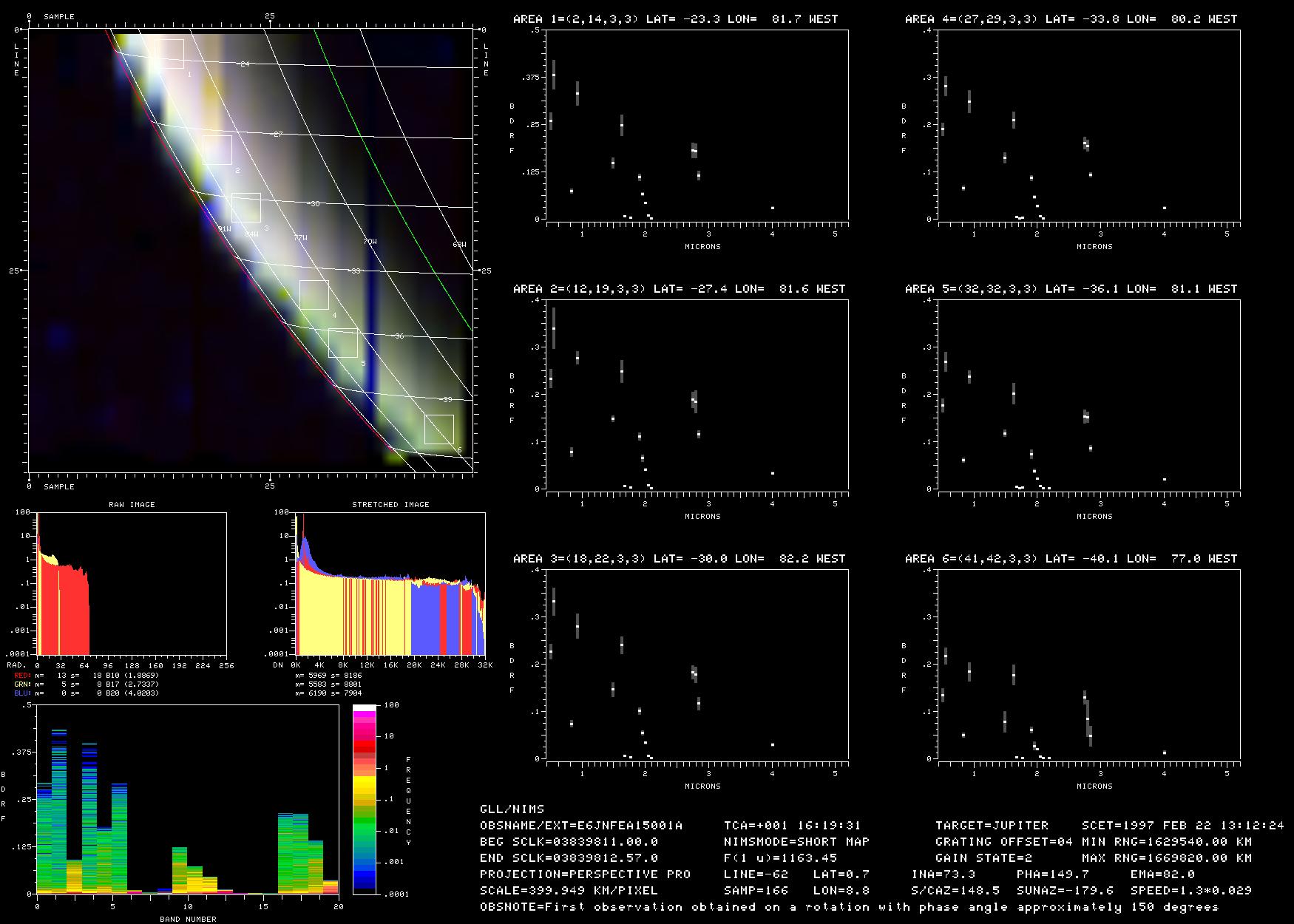Click the Area 5 square marker
Screen dimensions: 1294x924
click(343, 343)
